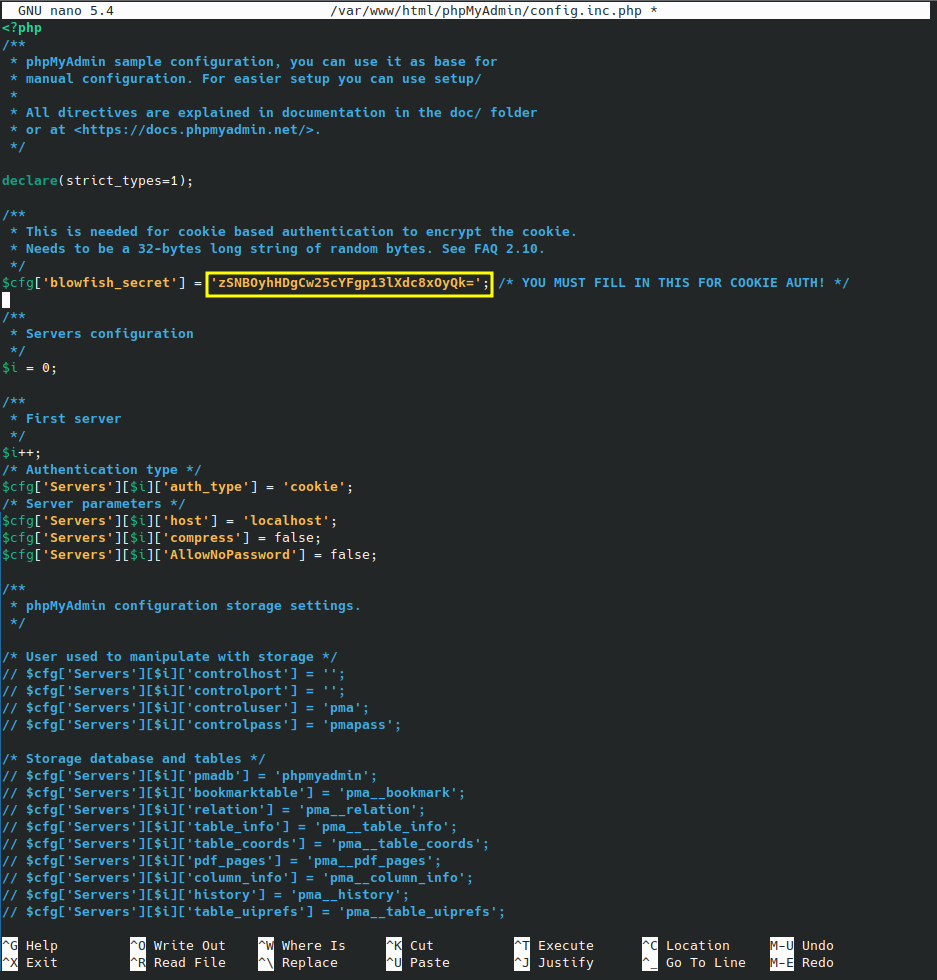
Task: Click the 'First server' comment line
Action: tap(66, 419)
